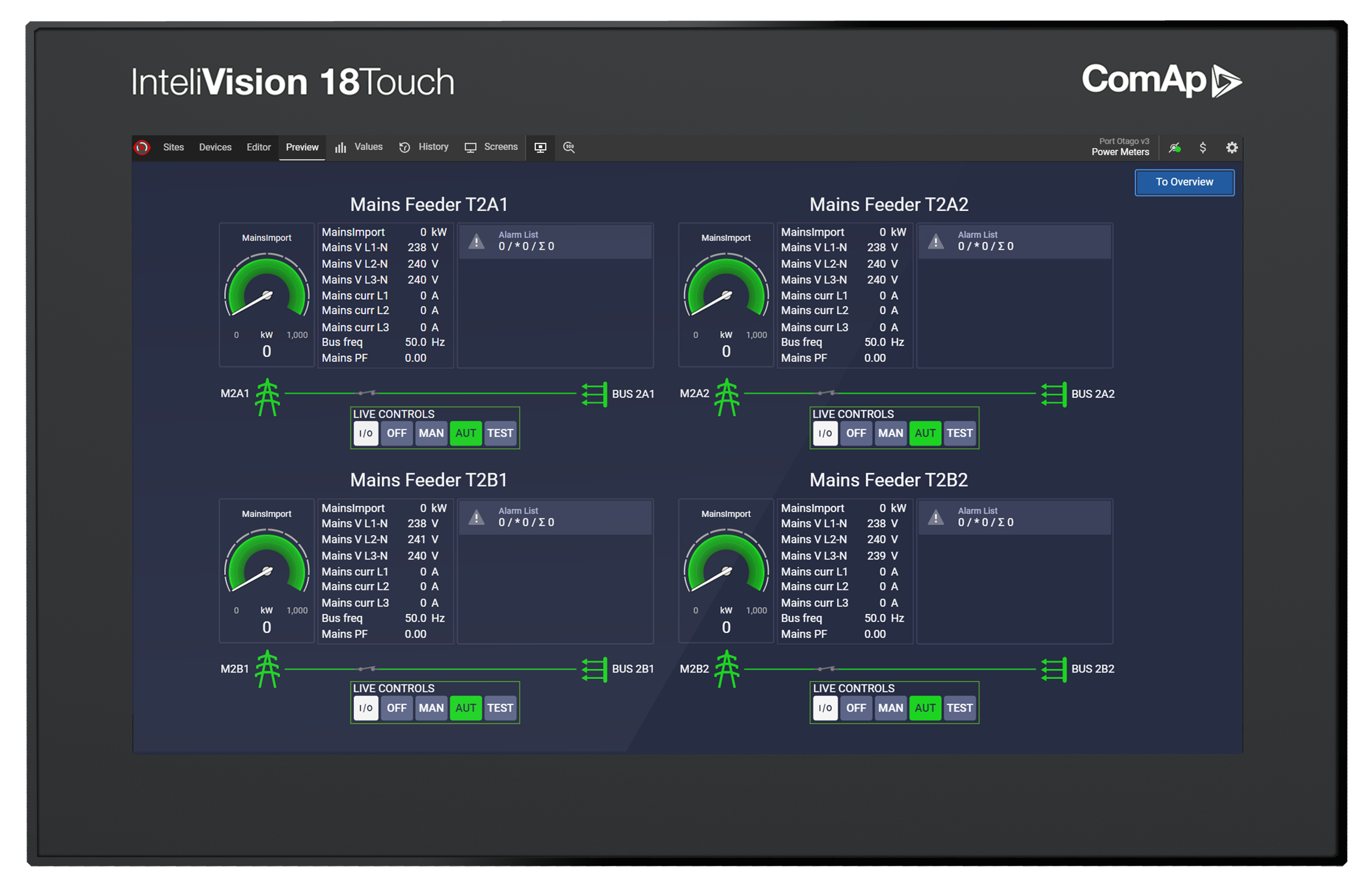Open T2B1 alarm list warning icon
The image size is (1372, 890).
pyautogui.click(x=476, y=518)
